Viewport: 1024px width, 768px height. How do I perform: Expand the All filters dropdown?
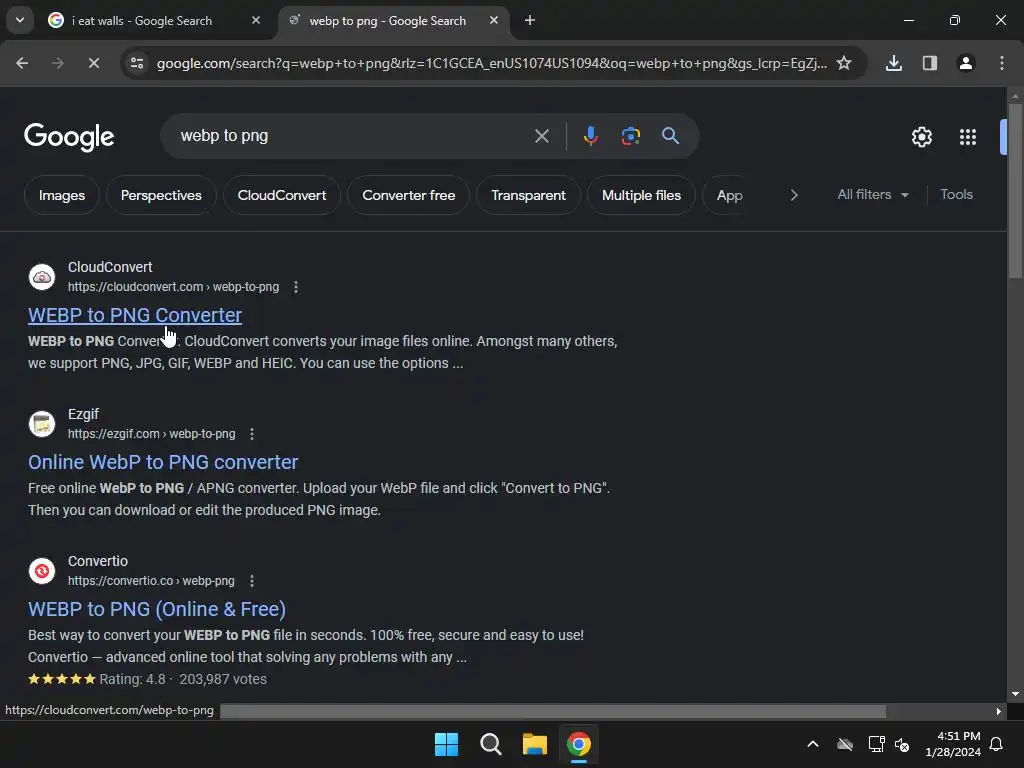(x=873, y=195)
